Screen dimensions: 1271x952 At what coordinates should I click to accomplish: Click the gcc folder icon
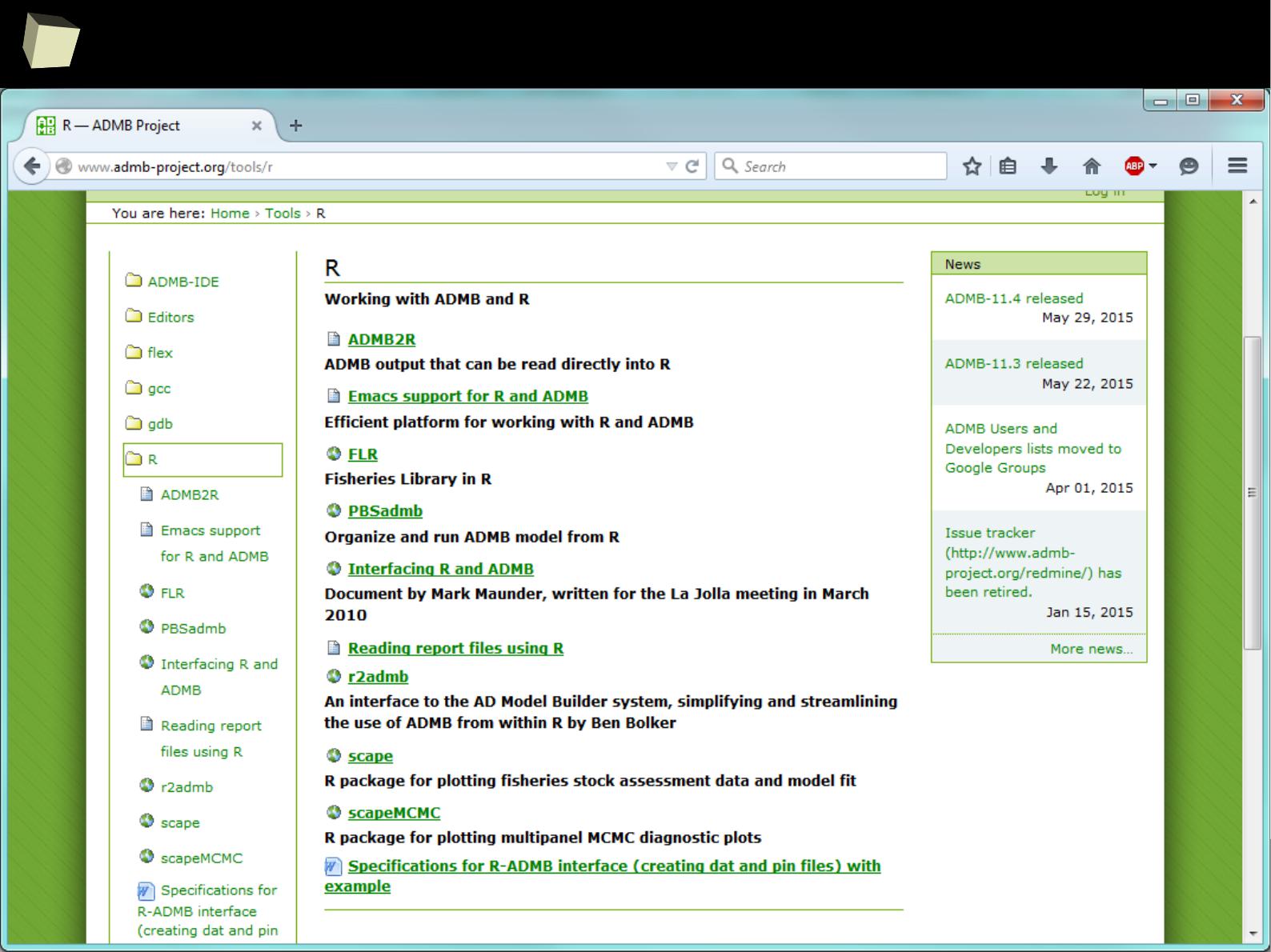(x=134, y=387)
